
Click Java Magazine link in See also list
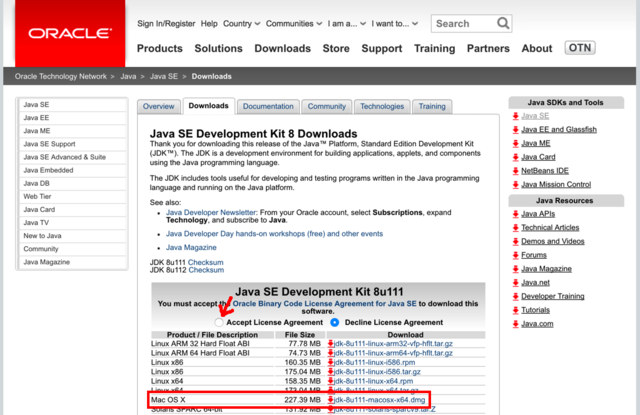(x=191, y=248)
